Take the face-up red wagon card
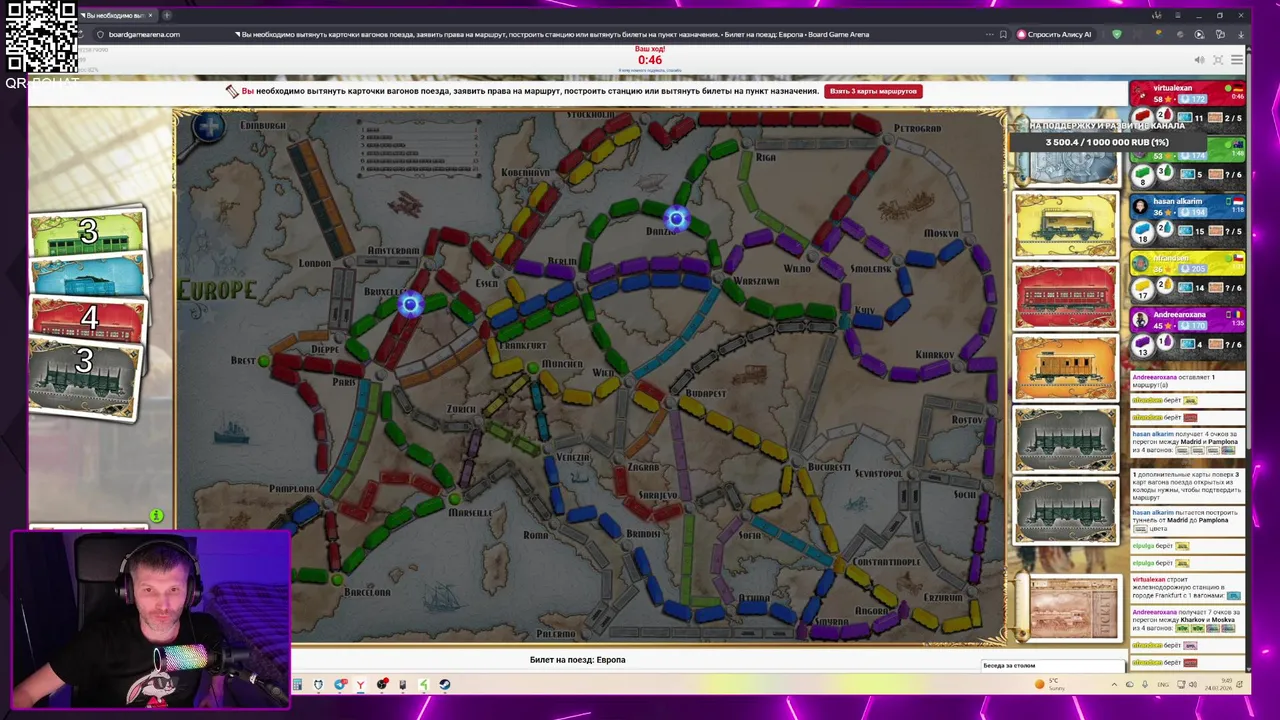The image size is (1280, 720). 1066,296
